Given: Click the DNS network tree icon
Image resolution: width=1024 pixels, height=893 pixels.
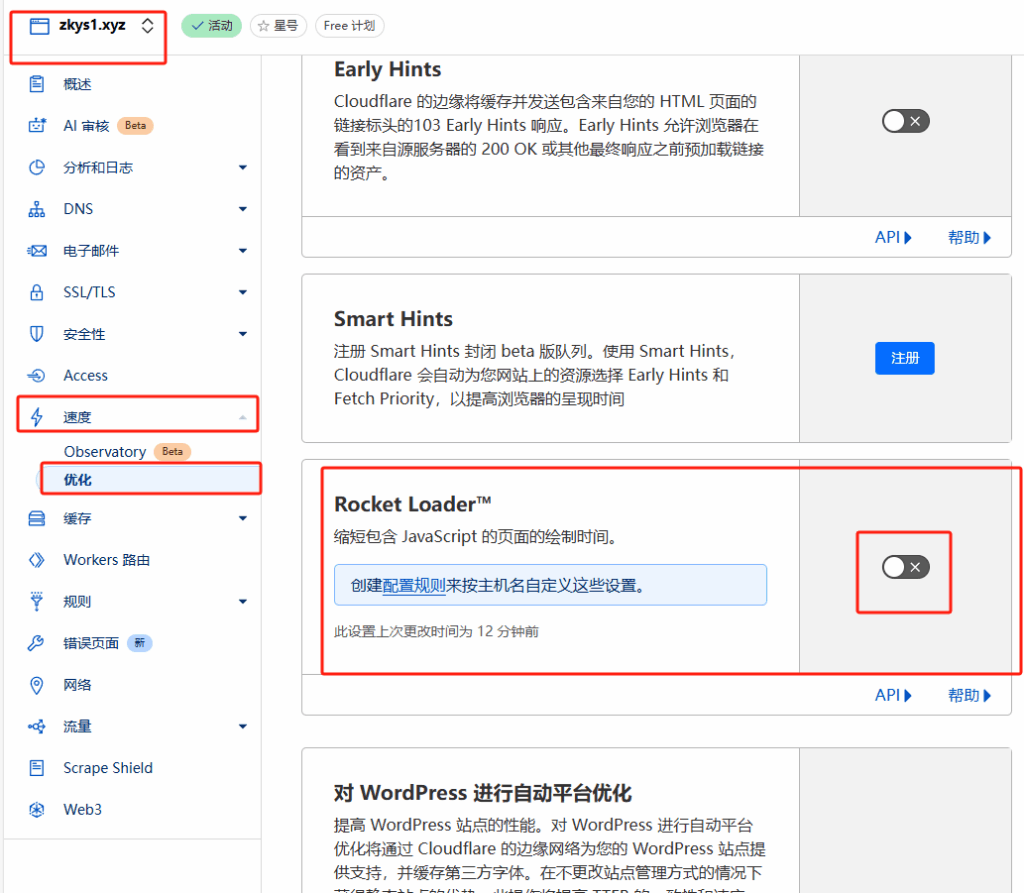Looking at the screenshot, I should (x=37, y=209).
